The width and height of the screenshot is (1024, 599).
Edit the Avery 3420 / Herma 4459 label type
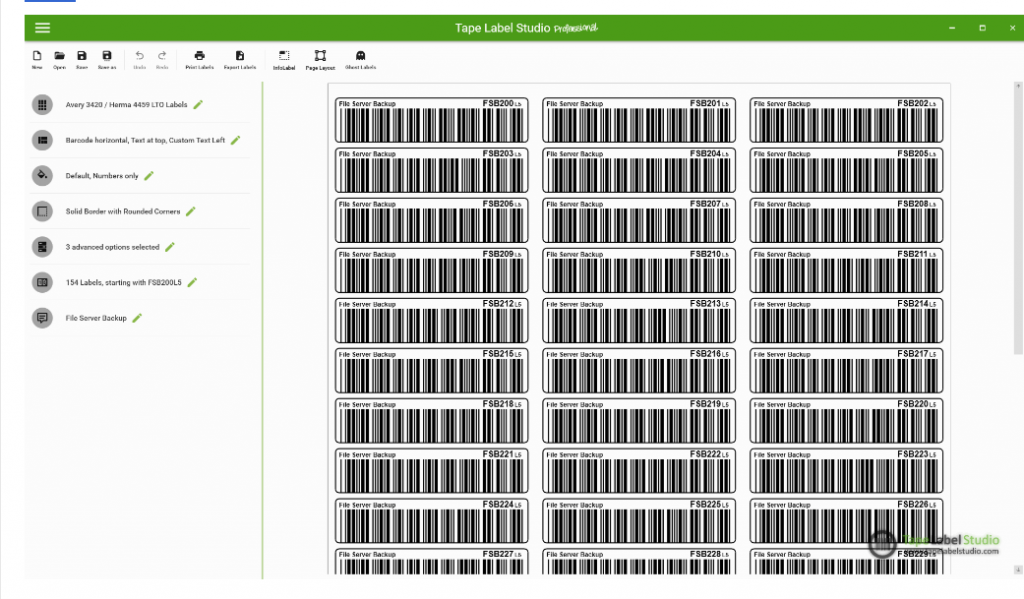click(198, 105)
